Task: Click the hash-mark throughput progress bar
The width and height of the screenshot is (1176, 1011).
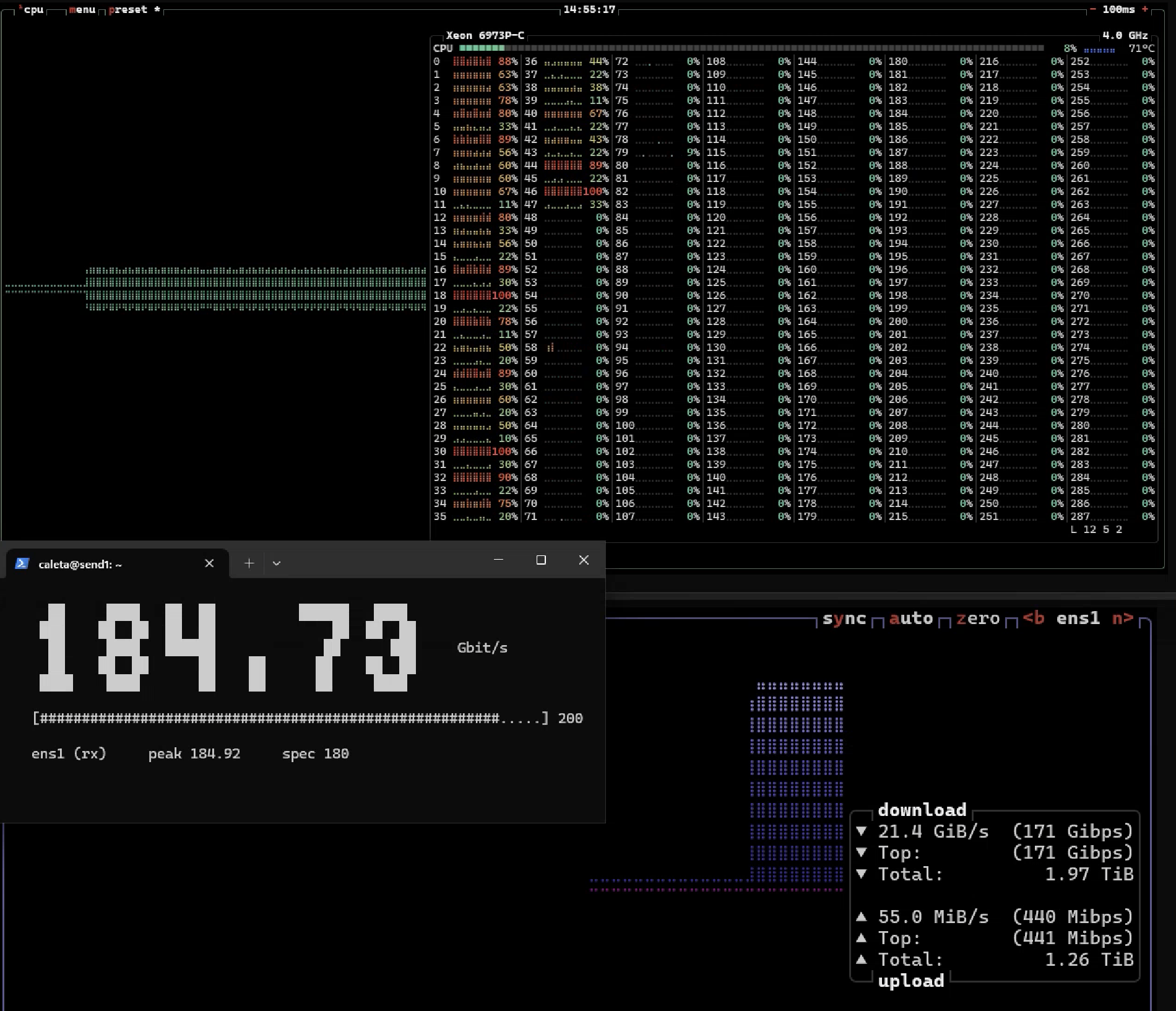Action: (291, 718)
